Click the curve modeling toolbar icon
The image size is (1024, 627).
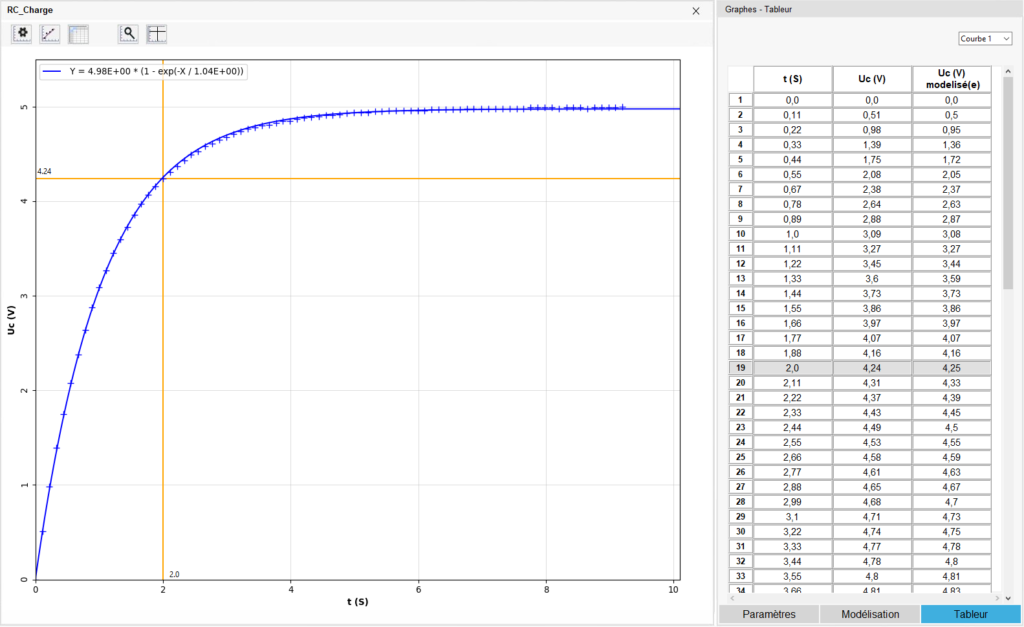tap(50, 33)
